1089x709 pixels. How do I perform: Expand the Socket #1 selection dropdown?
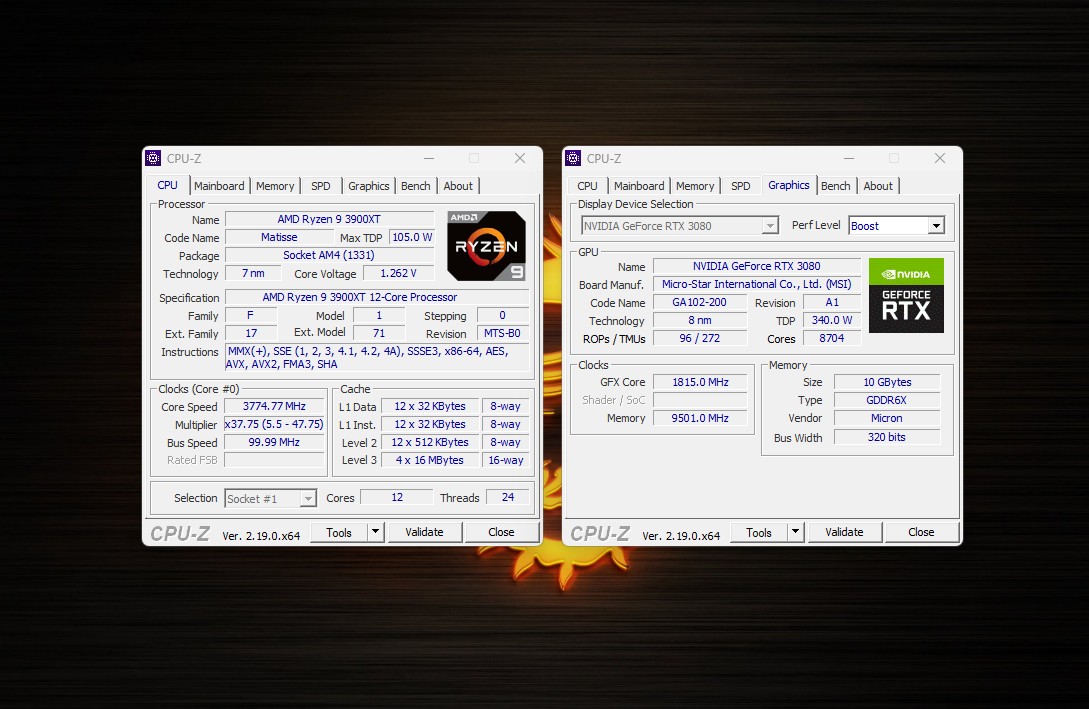coord(308,499)
